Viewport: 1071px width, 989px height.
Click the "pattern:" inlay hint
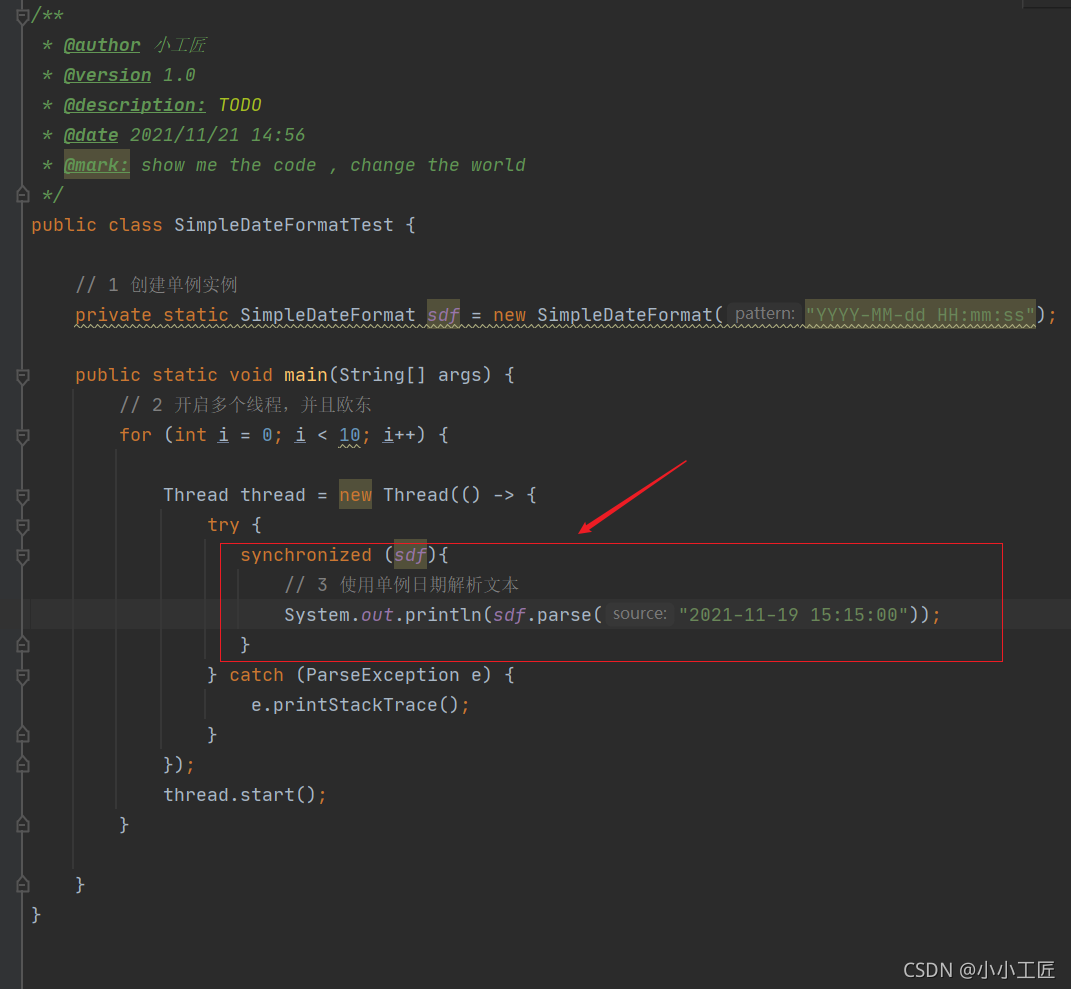click(764, 315)
